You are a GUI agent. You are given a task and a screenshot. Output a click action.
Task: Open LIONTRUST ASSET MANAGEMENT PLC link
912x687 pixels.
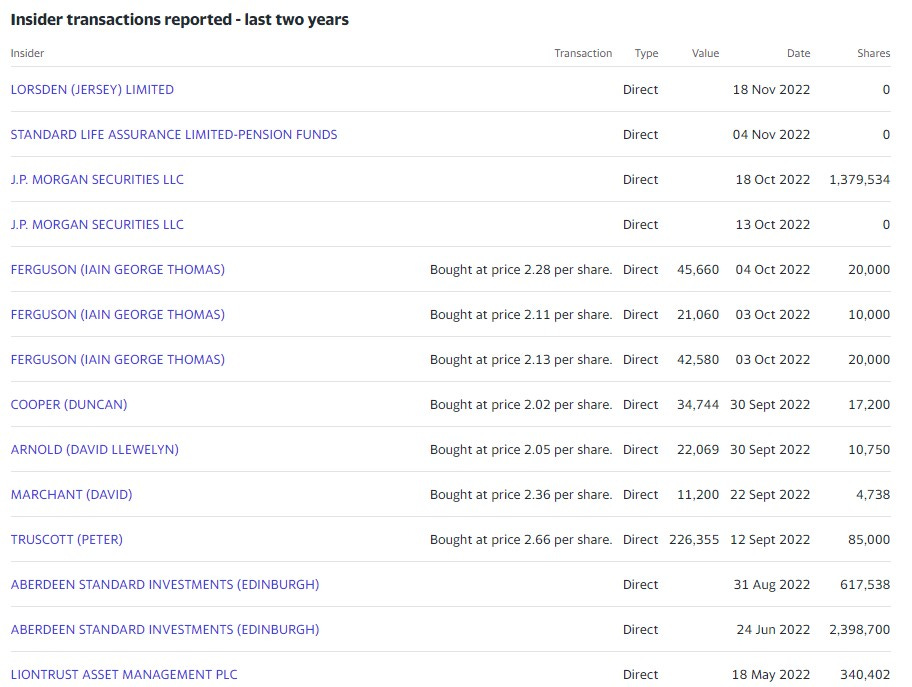tap(124, 674)
